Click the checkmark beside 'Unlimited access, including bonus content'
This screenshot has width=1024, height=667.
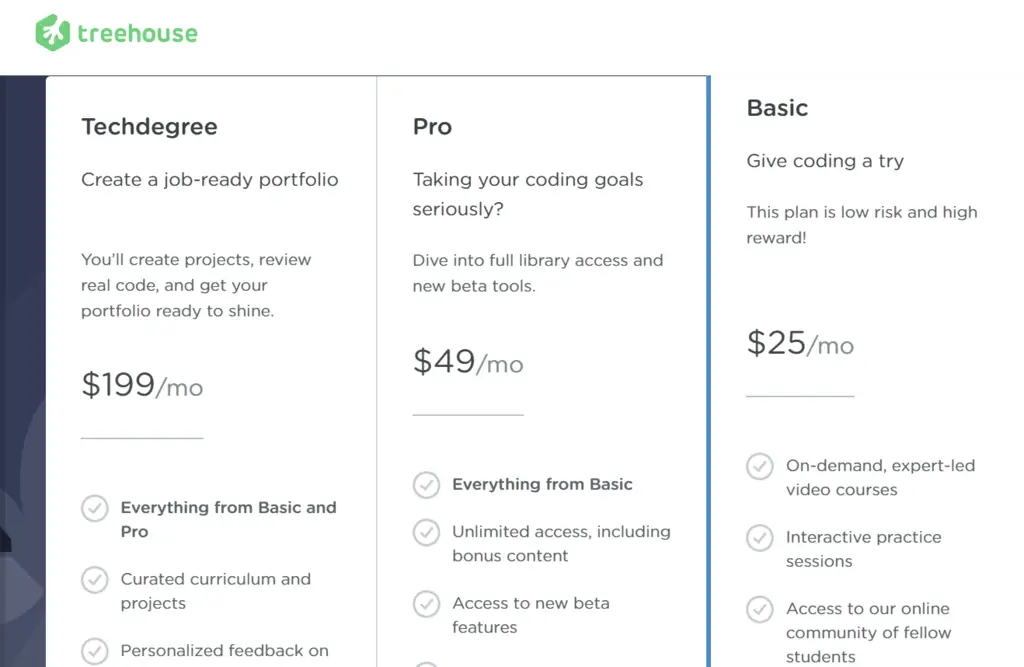click(426, 533)
